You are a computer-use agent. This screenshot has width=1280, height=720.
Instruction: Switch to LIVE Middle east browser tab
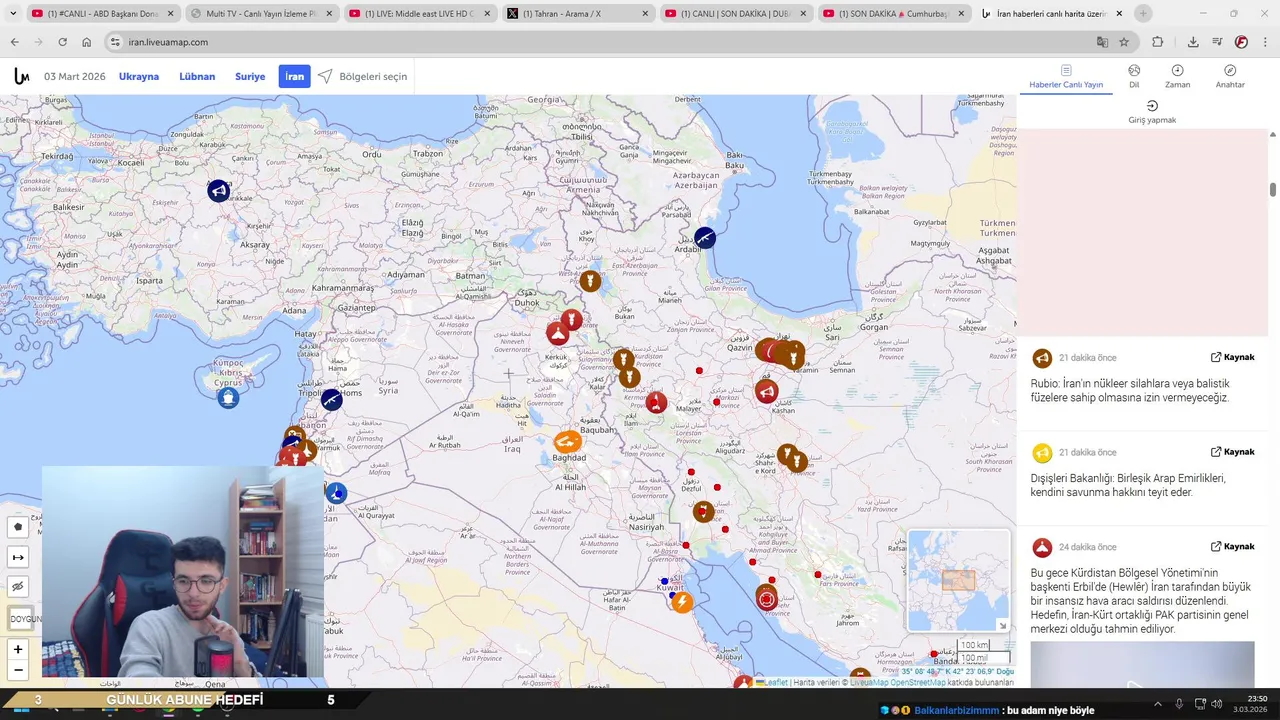click(x=420, y=14)
